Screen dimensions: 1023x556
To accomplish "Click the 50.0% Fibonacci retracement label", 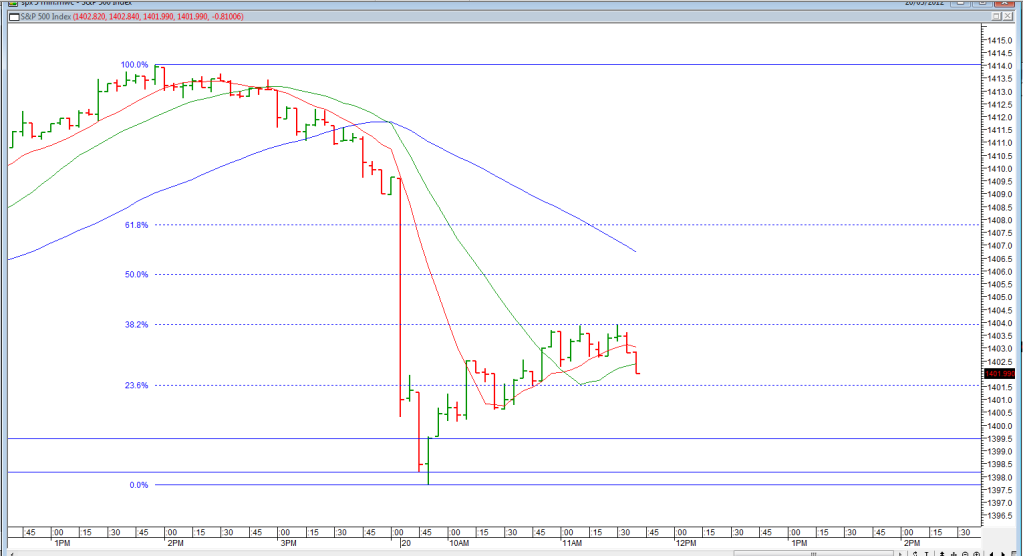I will pos(136,275).
